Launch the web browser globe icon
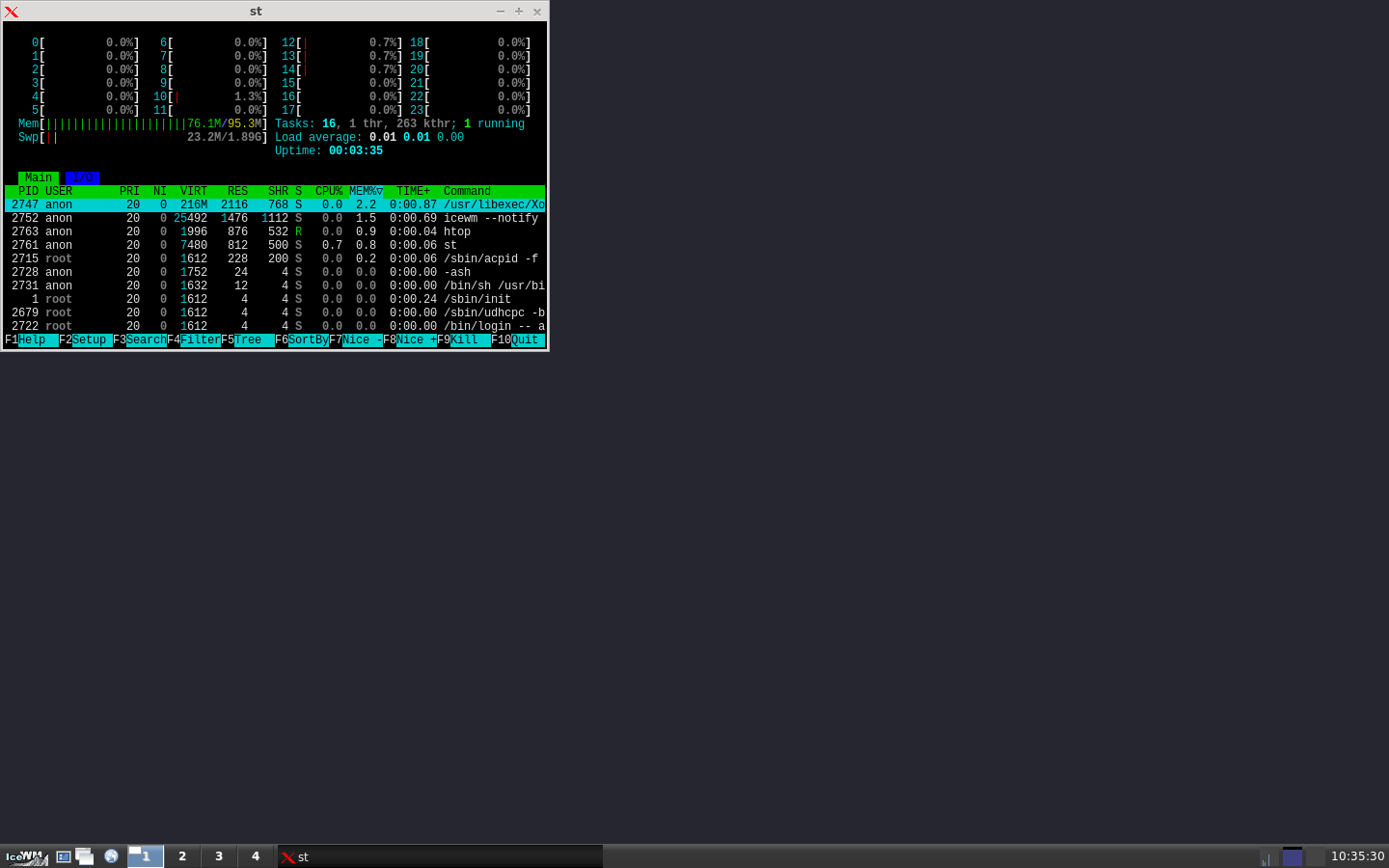The width and height of the screenshot is (1389, 868). (112, 856)
